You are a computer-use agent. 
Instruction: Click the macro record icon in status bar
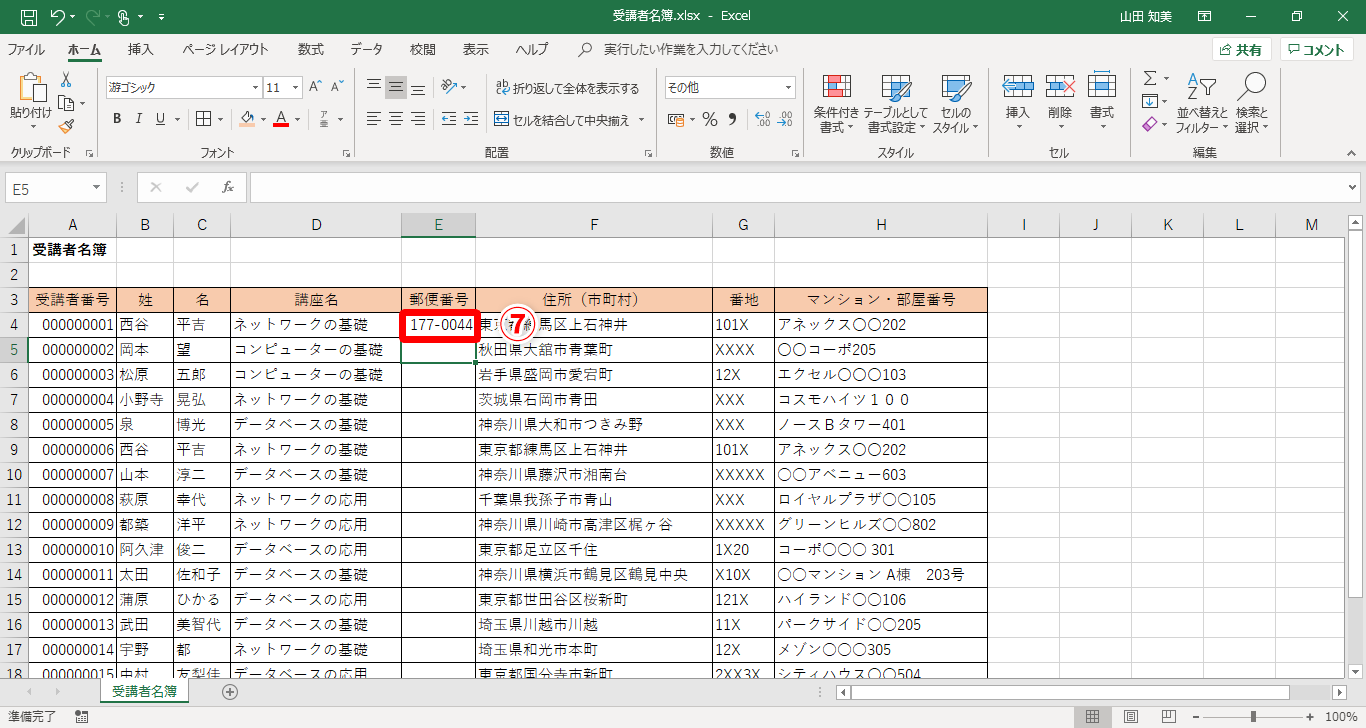pos(81,716)
